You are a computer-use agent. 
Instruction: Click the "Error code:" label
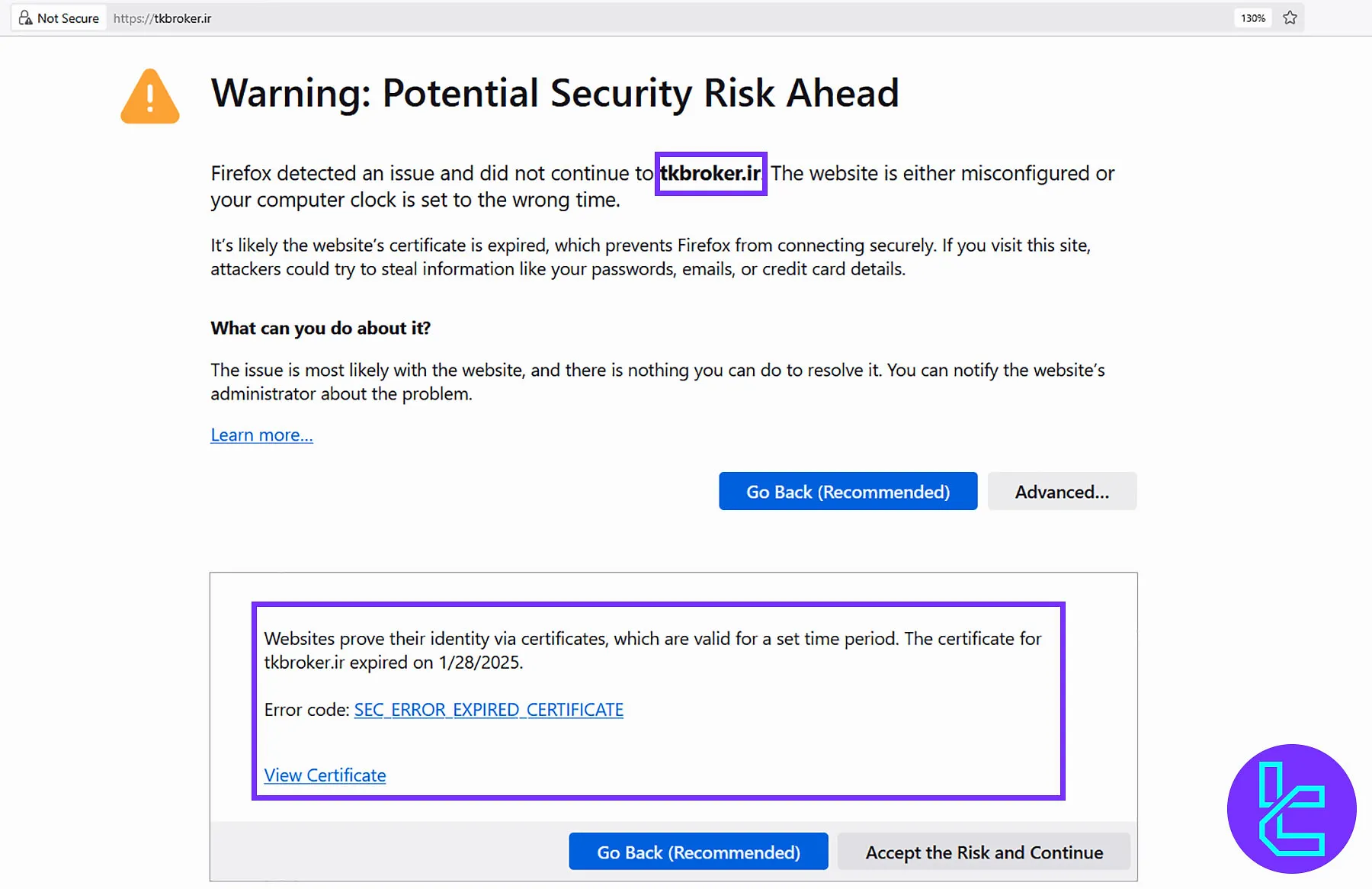(x=306, y=710)
